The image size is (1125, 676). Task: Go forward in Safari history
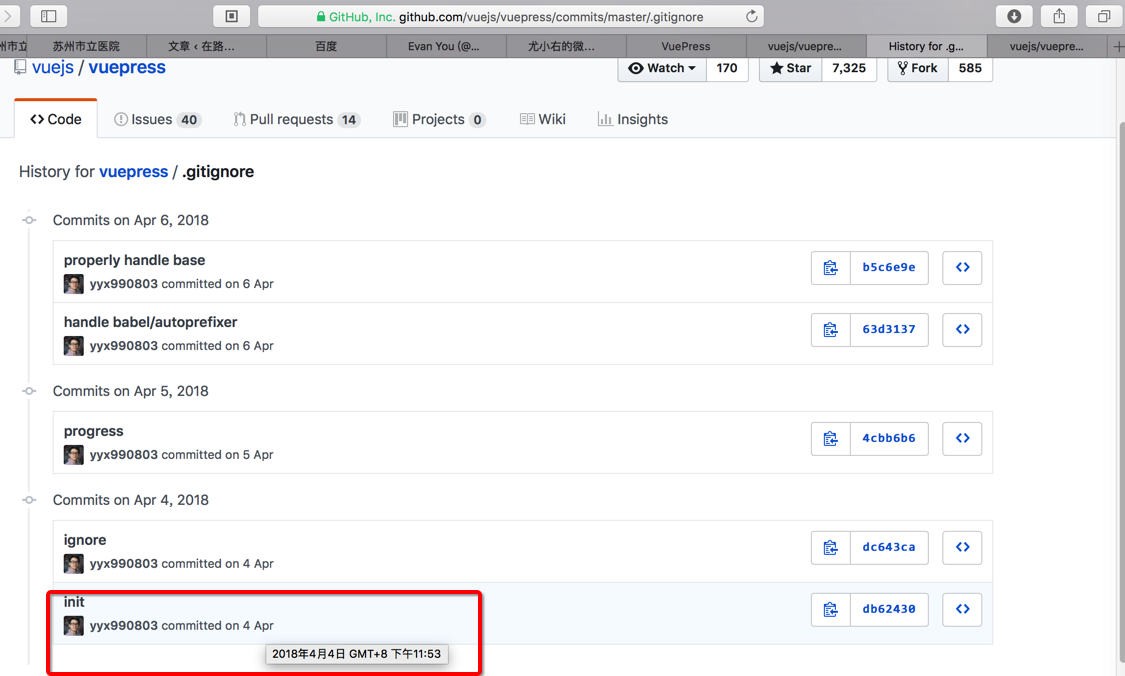[8, 16]
